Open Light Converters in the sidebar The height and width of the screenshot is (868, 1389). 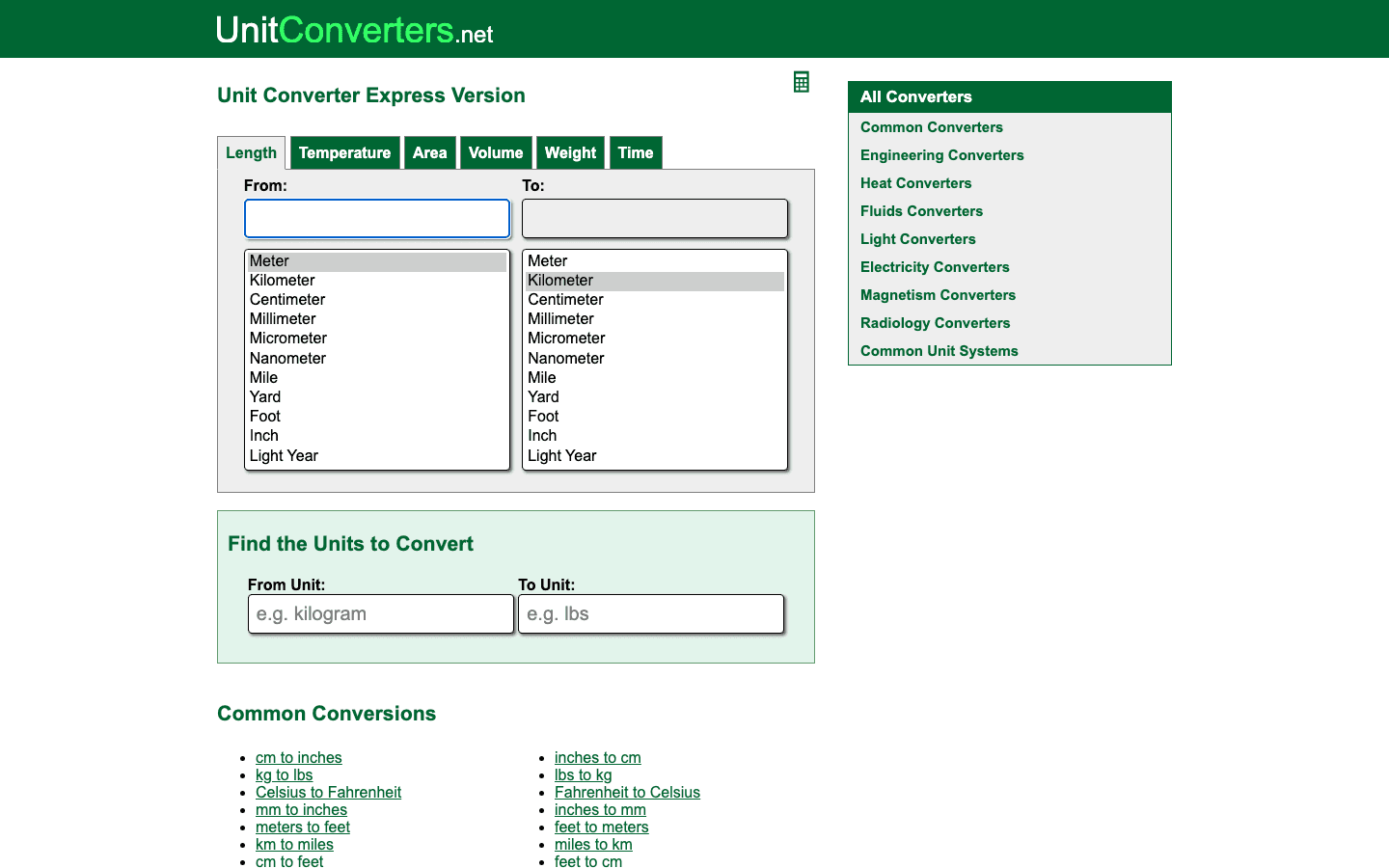(x=917, y=238)
